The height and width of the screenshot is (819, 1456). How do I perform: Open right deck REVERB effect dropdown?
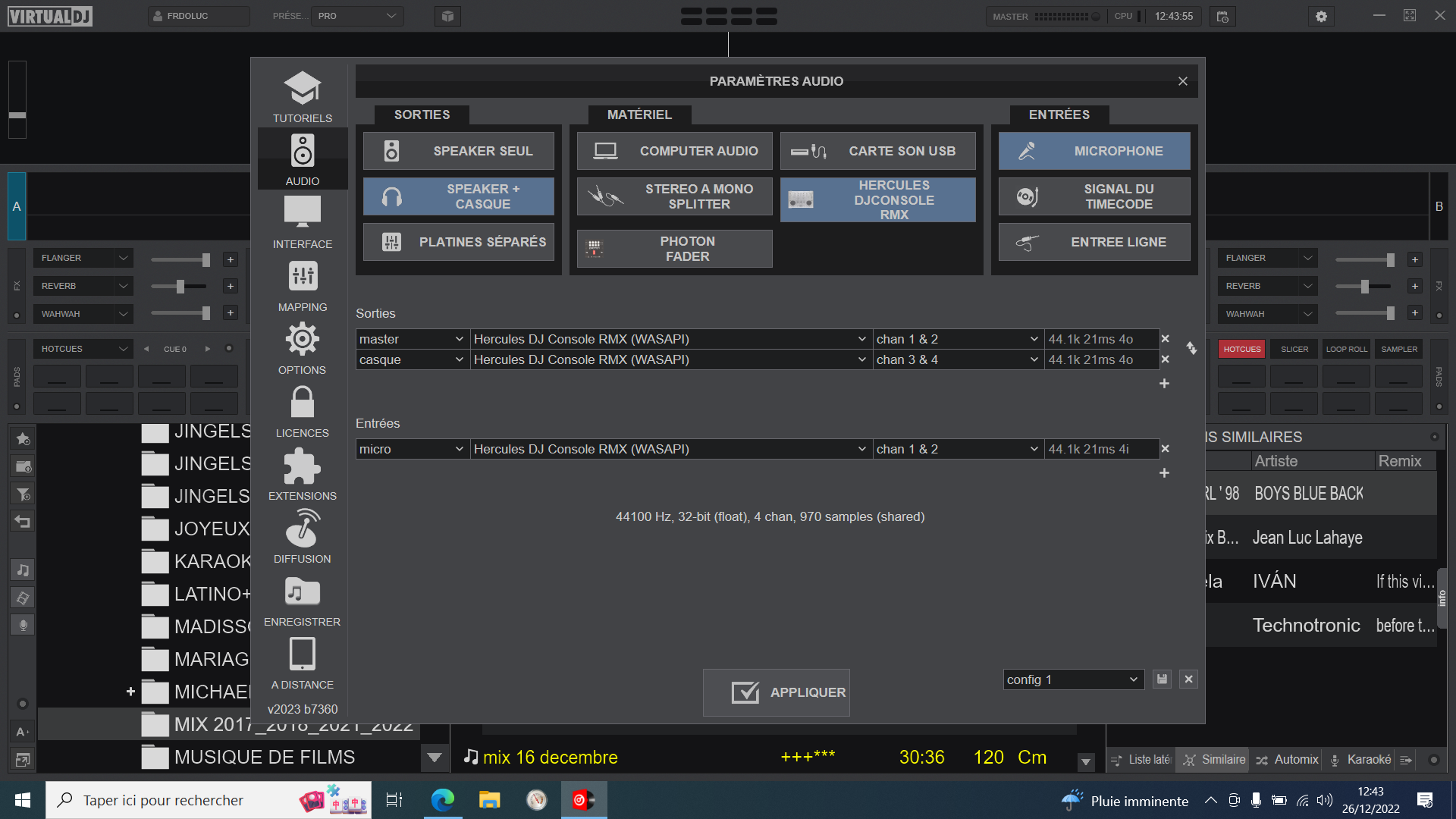[1268, 286]
